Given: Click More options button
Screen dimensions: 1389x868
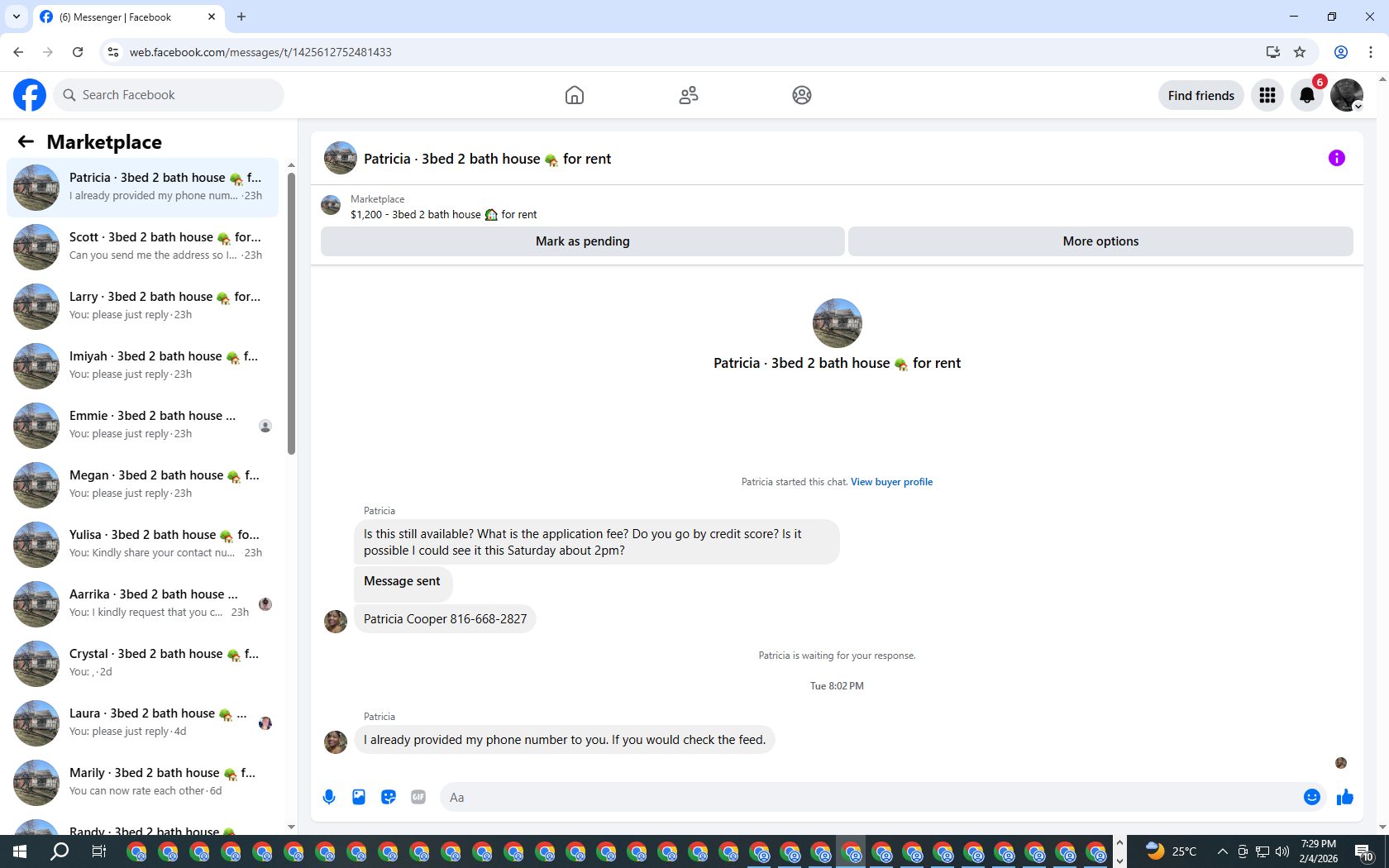Looking at the screenshot, I should pyautogui.click(x=1100, y=241).
